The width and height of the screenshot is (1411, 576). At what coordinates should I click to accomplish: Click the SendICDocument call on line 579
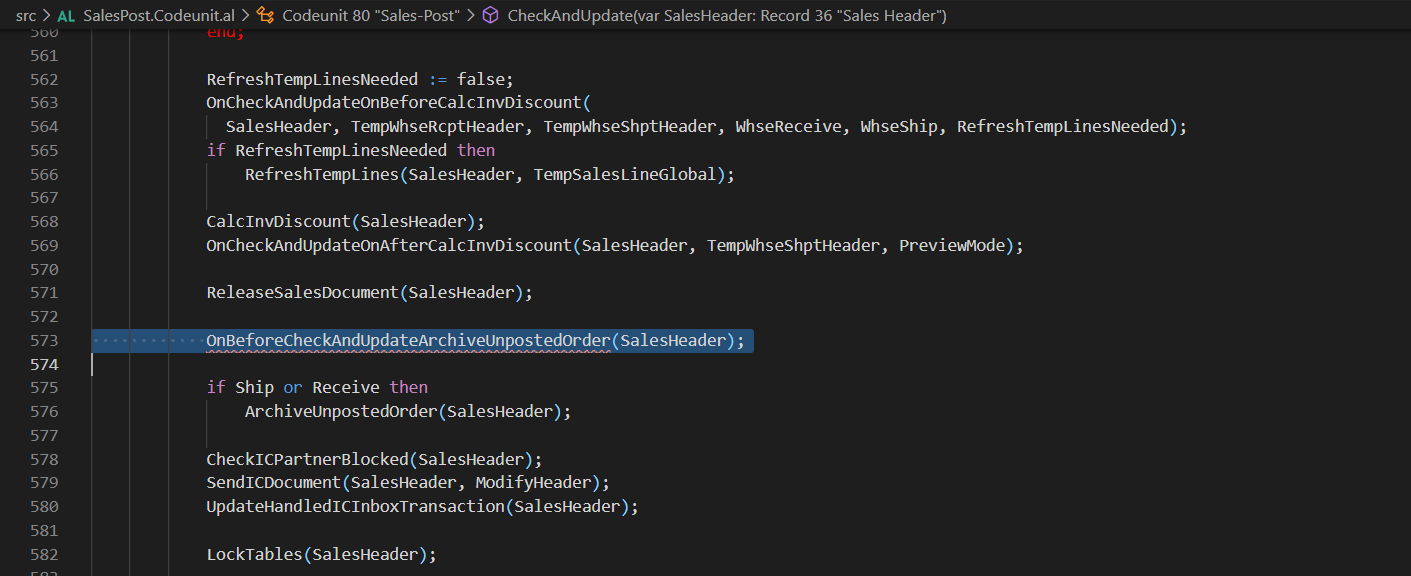tap(272, 482)
